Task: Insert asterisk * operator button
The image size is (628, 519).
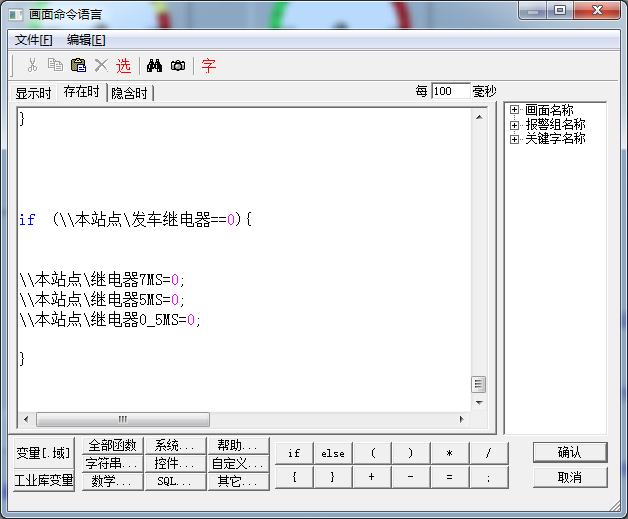Action: pos(450,453)
